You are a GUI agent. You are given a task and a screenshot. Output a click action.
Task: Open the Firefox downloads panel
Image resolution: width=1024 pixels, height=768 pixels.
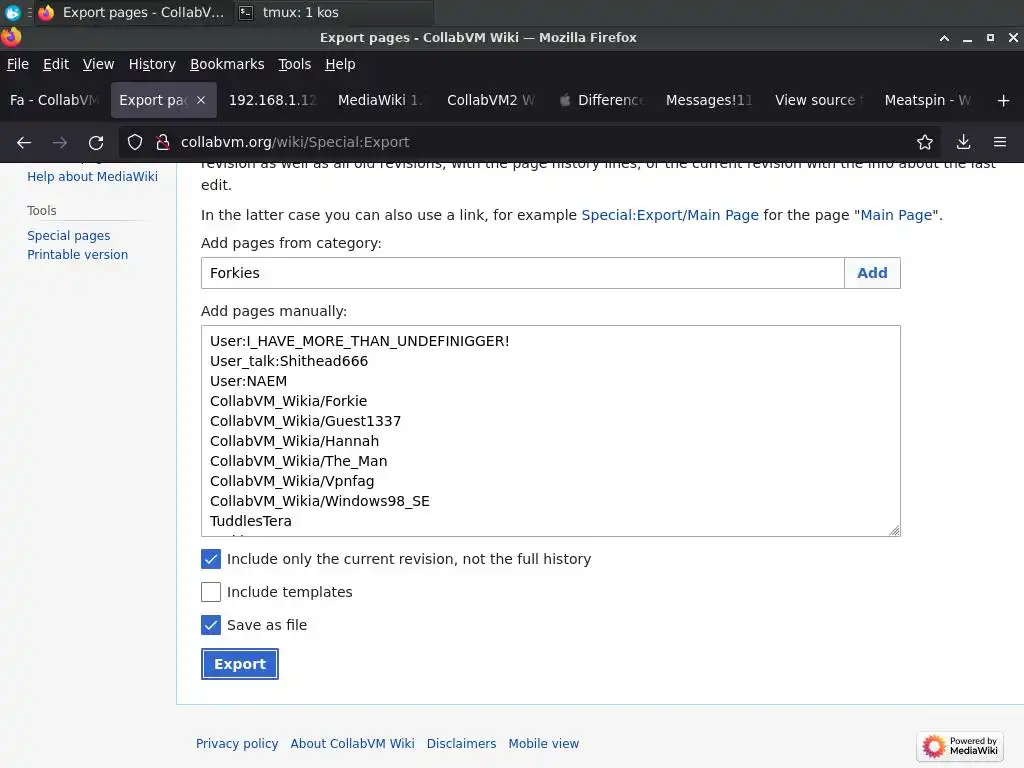(963, 142)
